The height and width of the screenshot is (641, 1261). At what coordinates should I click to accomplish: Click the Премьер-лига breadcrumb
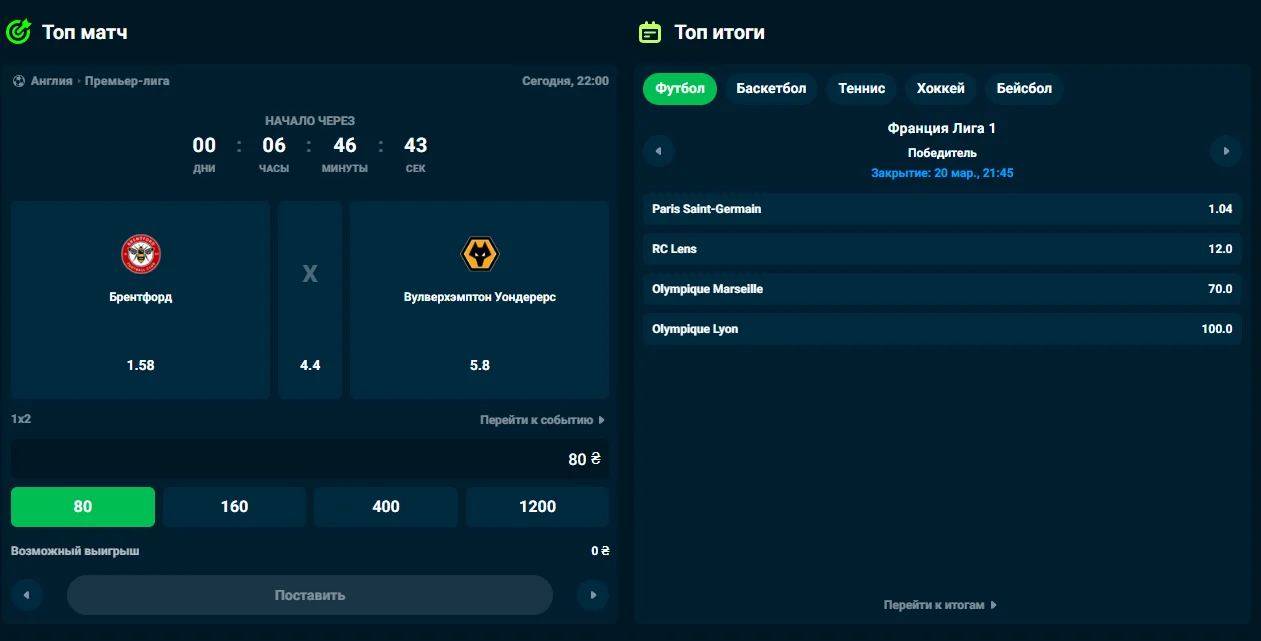[x=127, y=81]
